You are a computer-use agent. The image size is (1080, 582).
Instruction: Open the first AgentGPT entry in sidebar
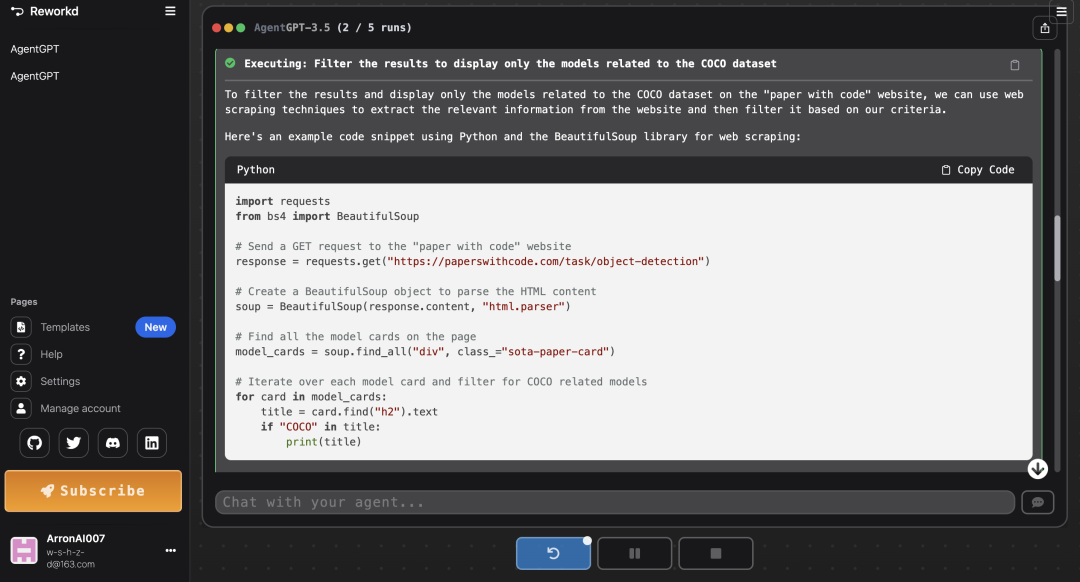[35, 49]
